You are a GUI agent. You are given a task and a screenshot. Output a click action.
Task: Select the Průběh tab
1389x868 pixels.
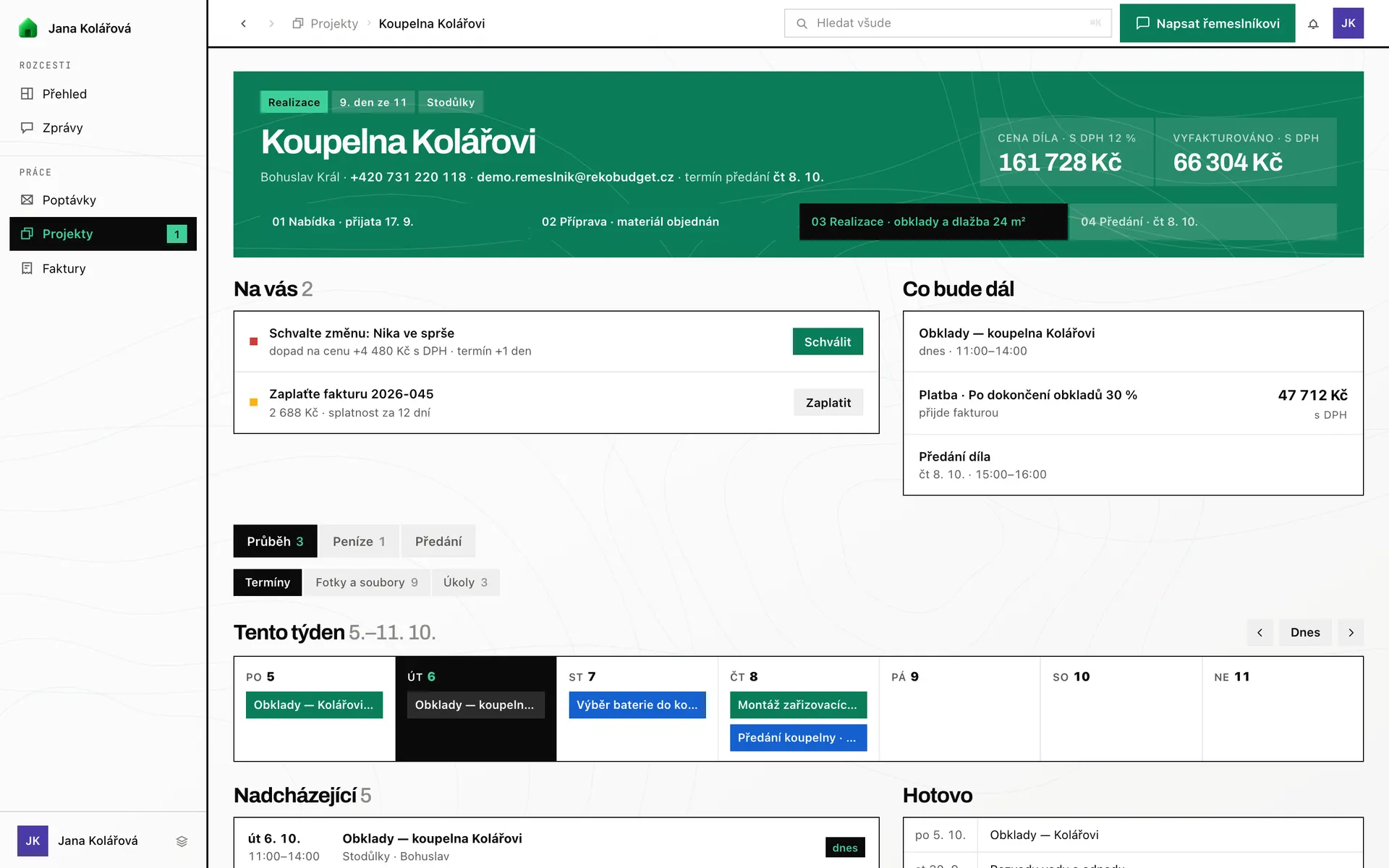(x=275, y=541)
